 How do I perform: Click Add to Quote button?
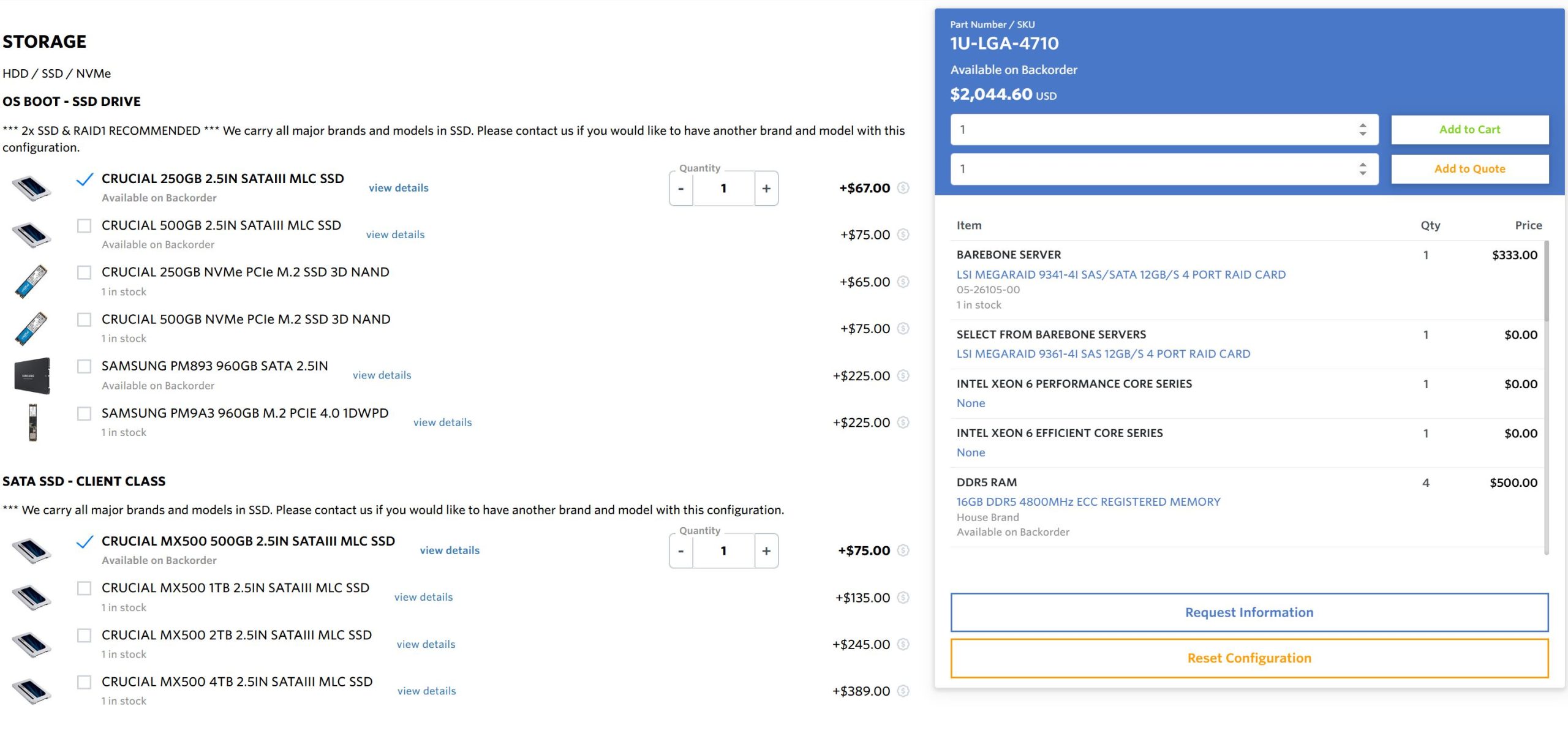[x=1469, y=168]
